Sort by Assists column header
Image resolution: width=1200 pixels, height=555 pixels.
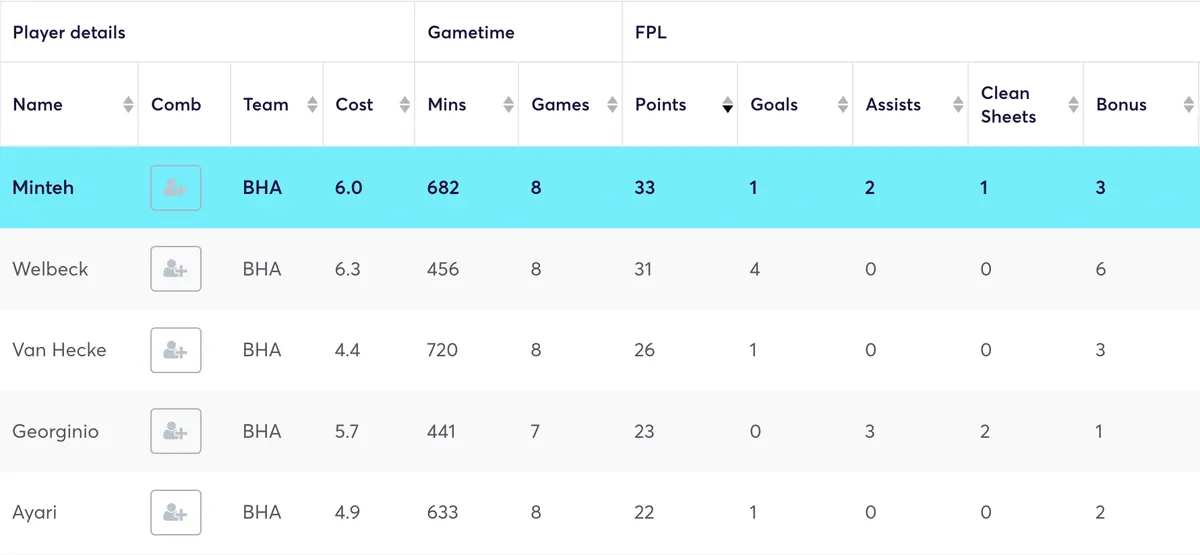(893, 105)
